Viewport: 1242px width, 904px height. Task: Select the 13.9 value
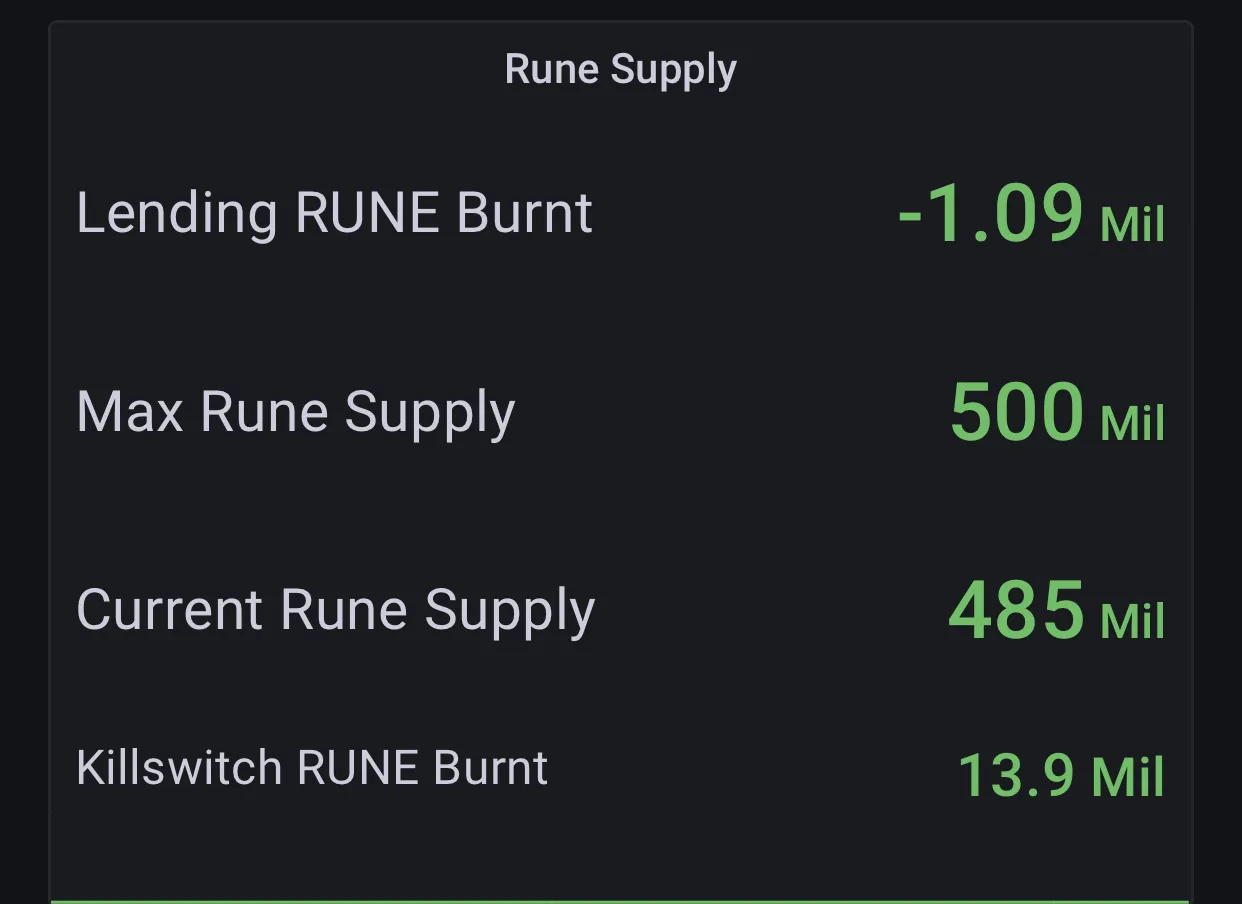tap(1016, 775)
